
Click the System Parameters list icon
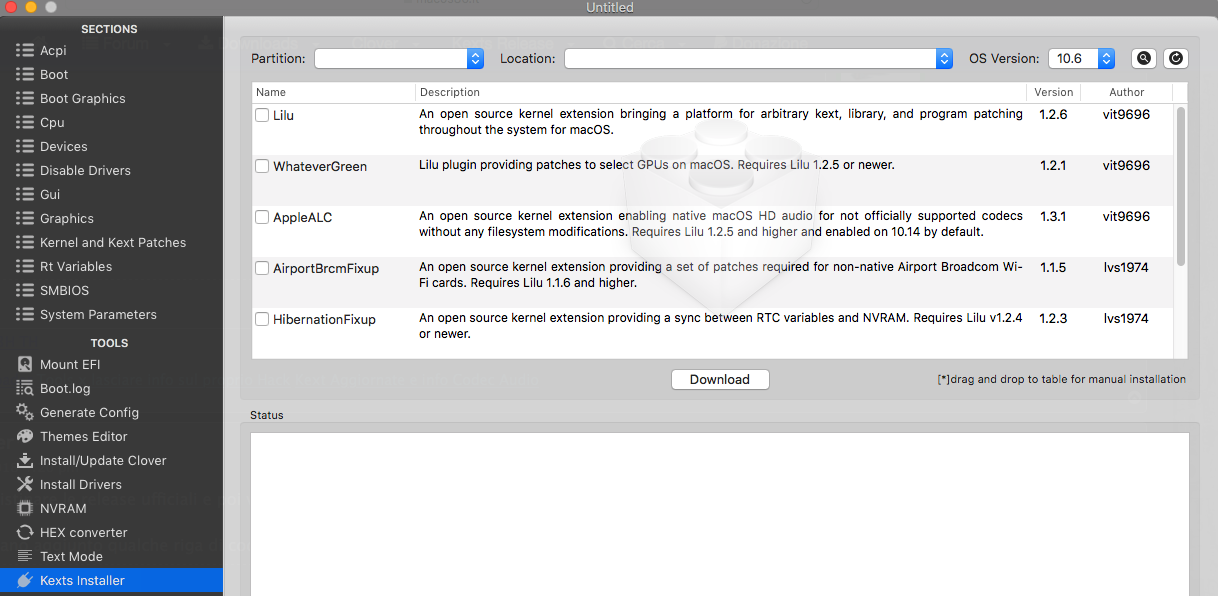coord(25,314)
